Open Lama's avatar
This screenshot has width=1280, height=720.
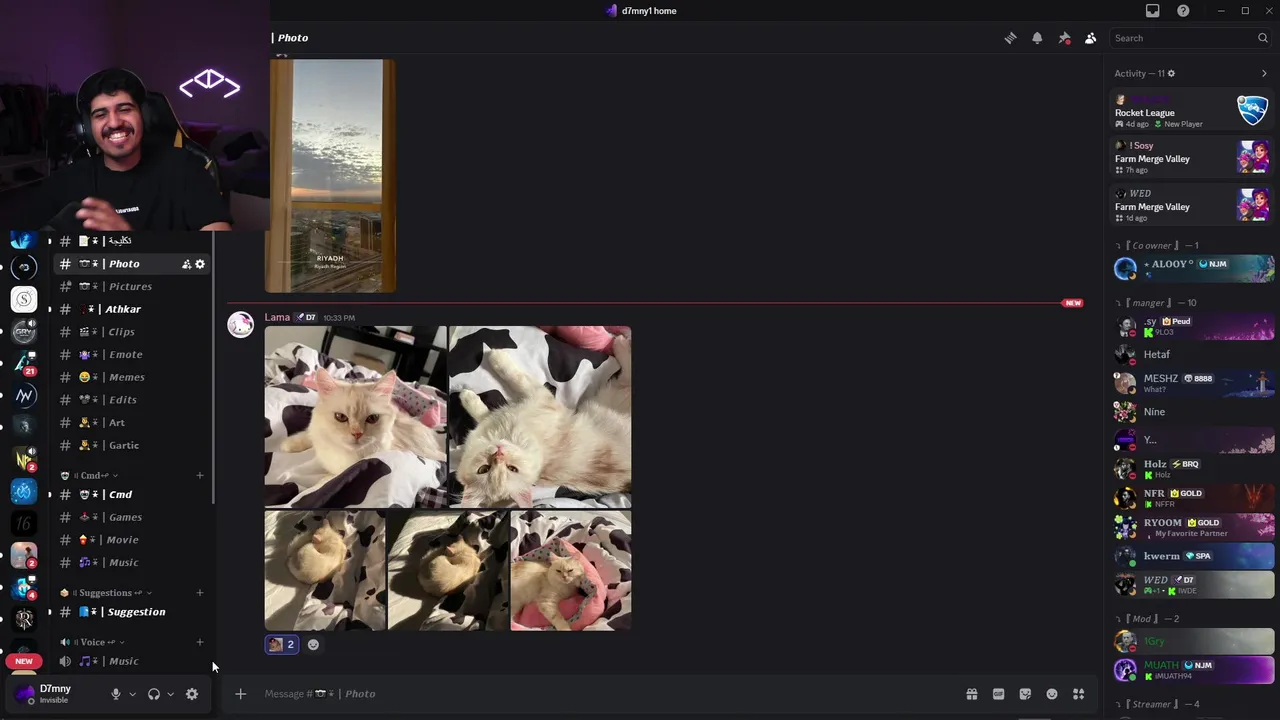click(x=240, y=325)
